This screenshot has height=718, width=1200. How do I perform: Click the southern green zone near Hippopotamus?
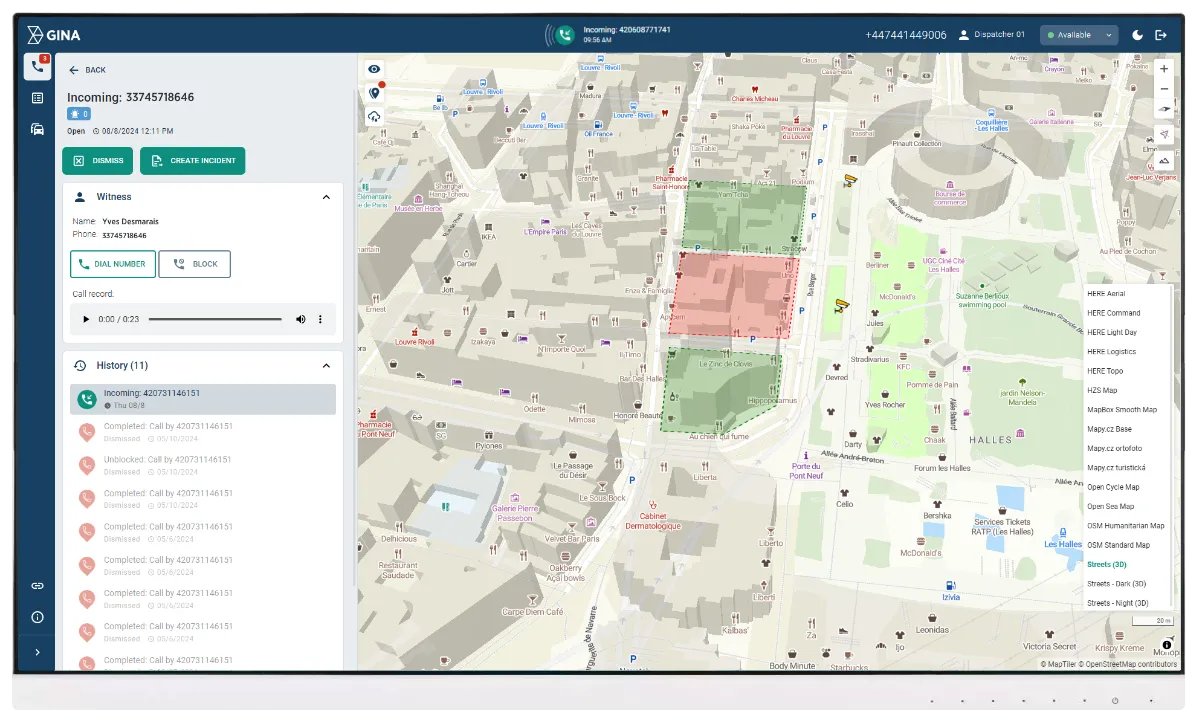click(x=720, y=390)
